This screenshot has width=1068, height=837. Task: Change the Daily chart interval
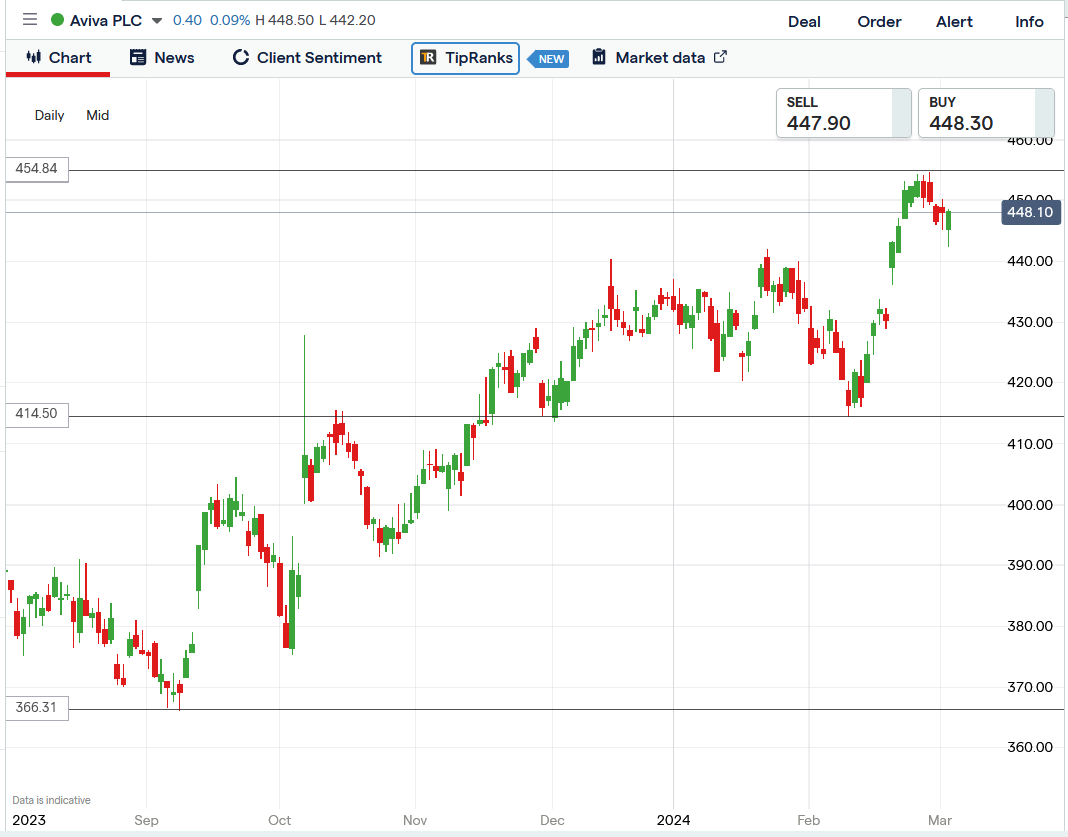pos(49,115)
